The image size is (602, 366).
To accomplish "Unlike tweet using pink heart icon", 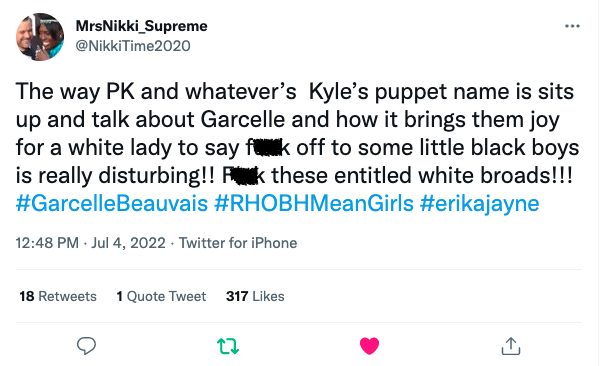I will [369, 346].
